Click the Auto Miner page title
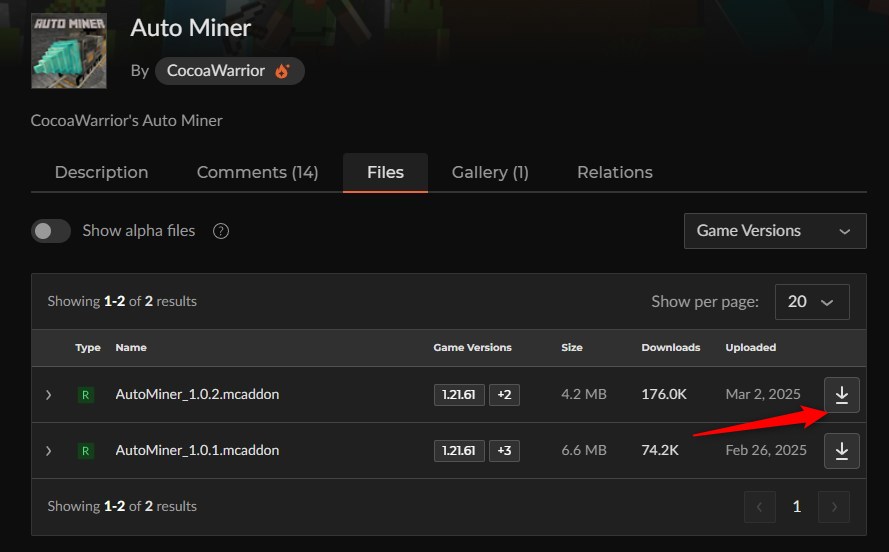Screen dimensions: 889x552 tap(190, 28)
